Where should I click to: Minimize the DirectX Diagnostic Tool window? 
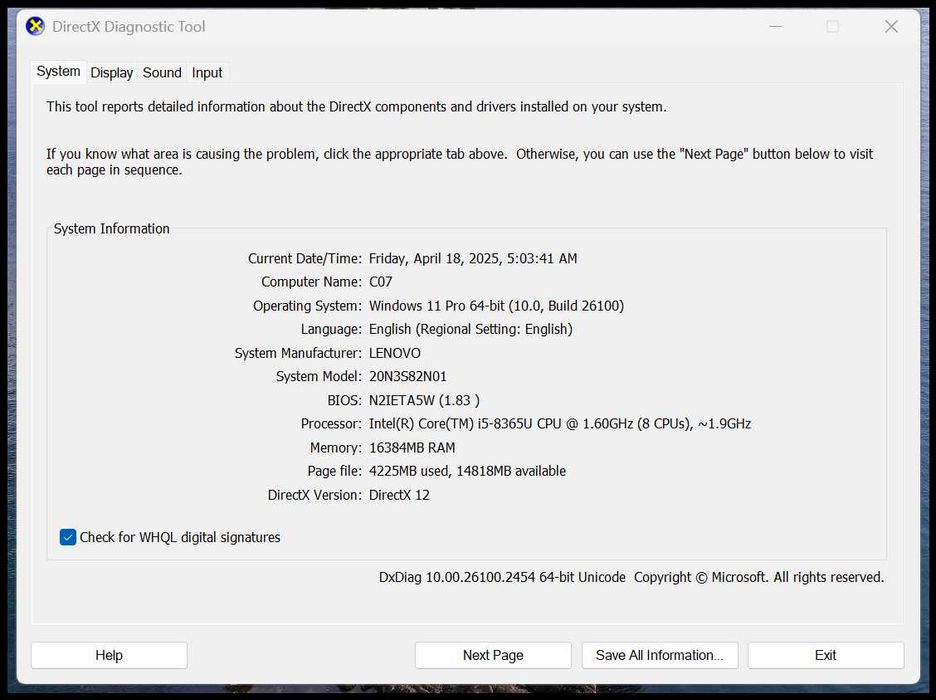(775, 26)
